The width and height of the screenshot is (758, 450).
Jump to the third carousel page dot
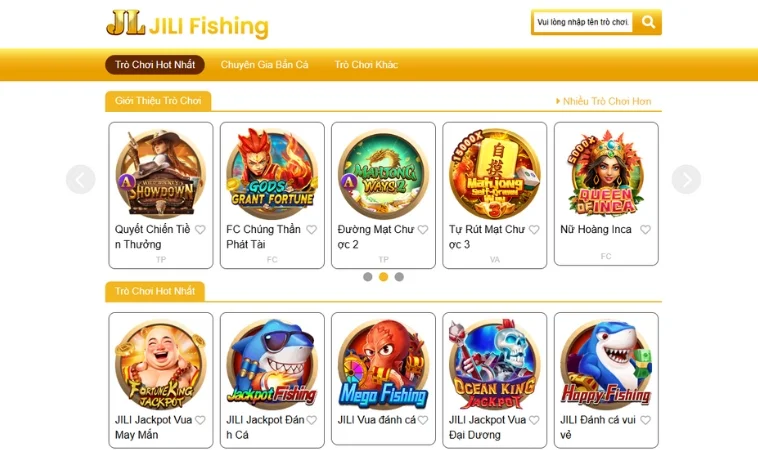(399, 277)
